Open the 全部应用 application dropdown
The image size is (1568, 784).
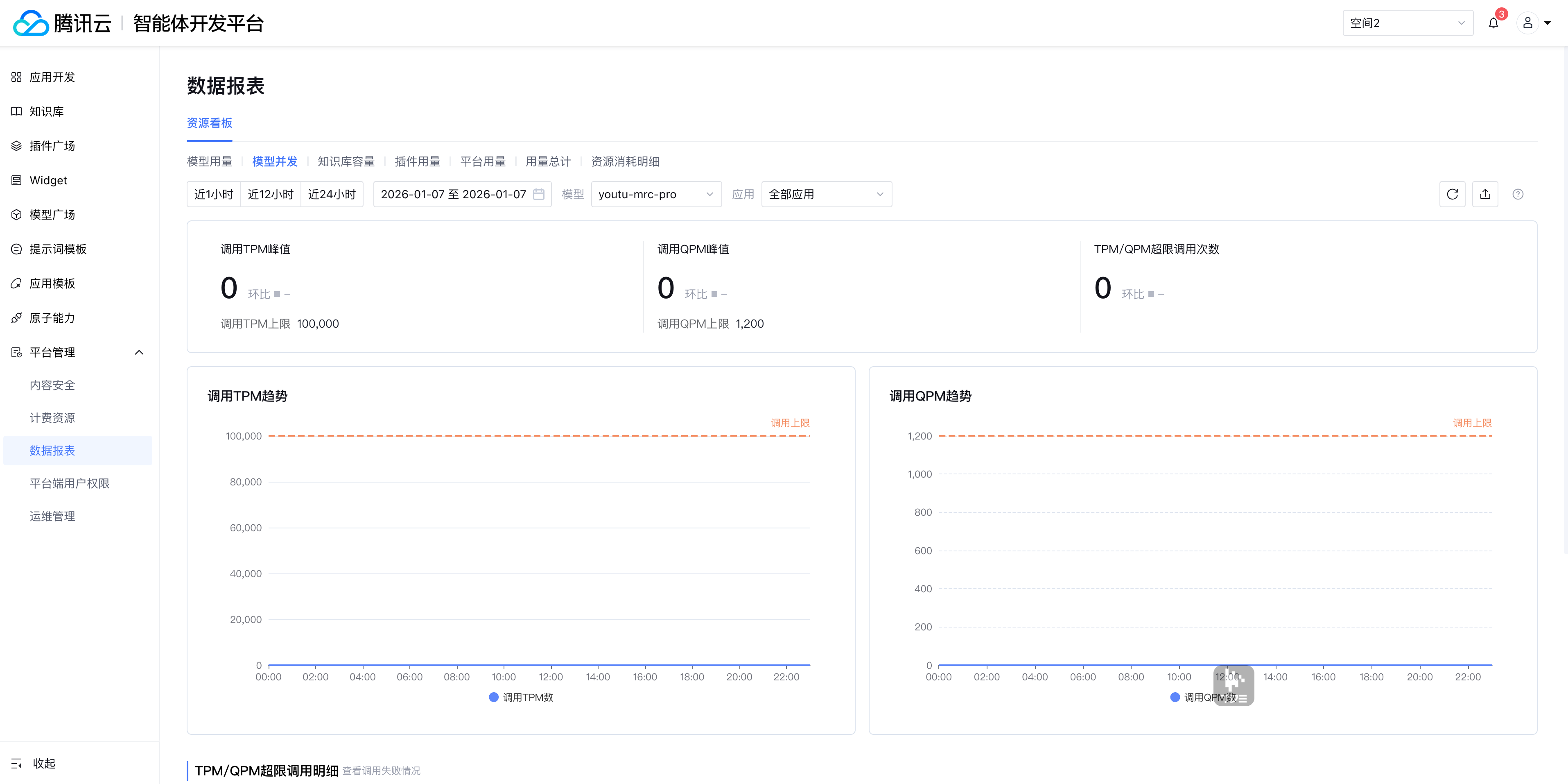[826, 194]
